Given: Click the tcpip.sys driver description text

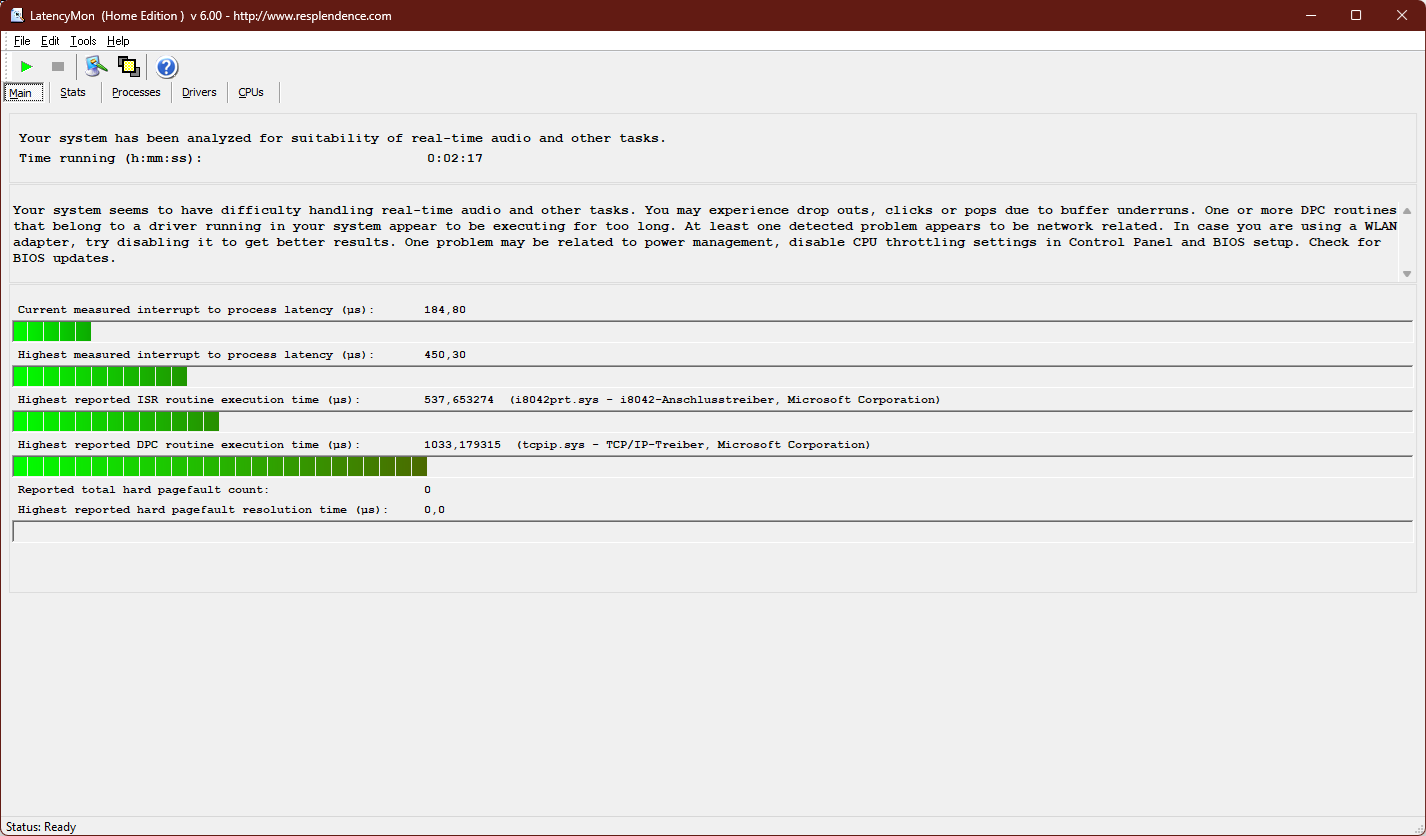Looking at the screenshot, I should pyautogui.click(x=694, y=445).
